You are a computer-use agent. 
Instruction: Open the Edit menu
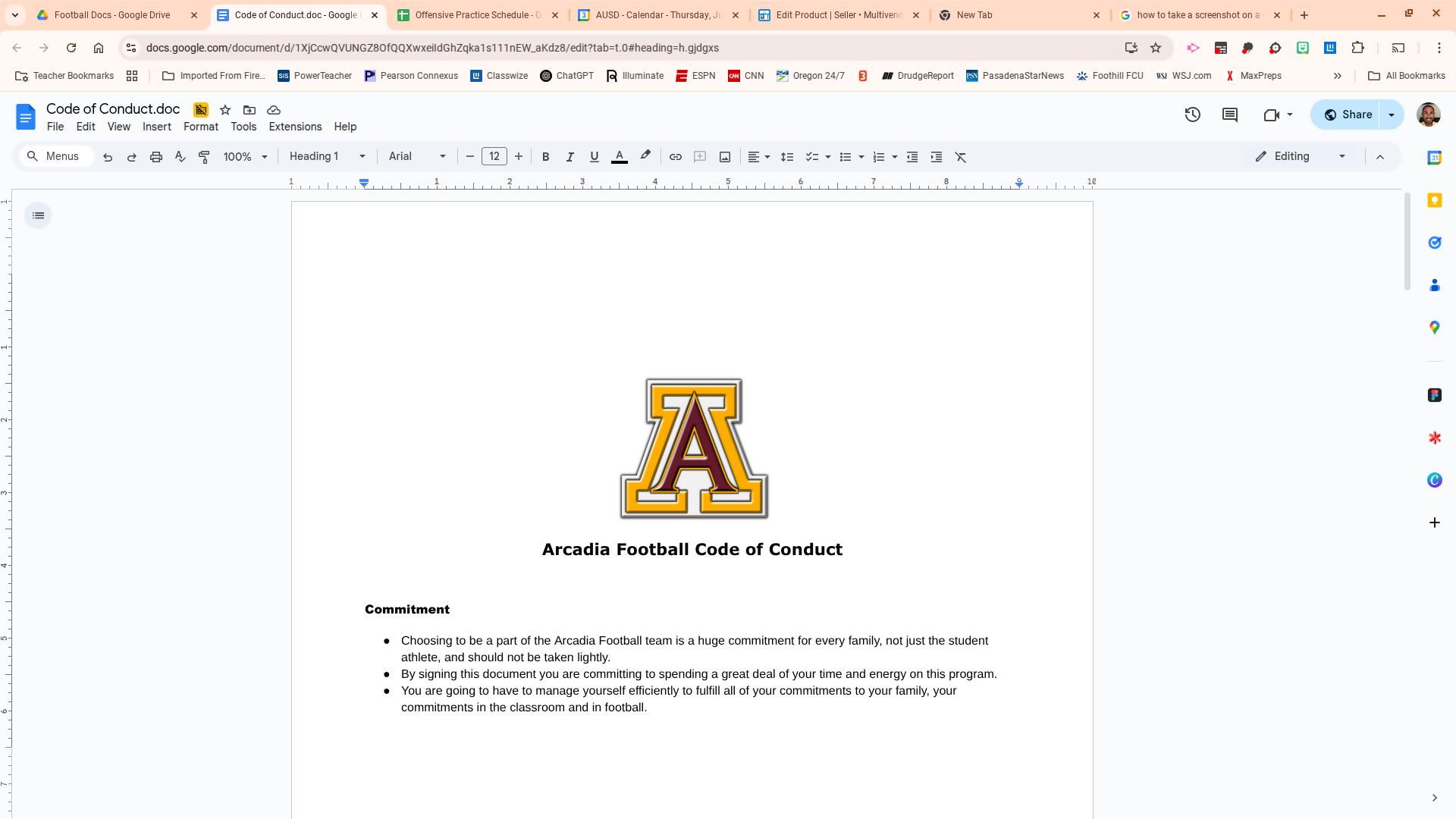86,127
